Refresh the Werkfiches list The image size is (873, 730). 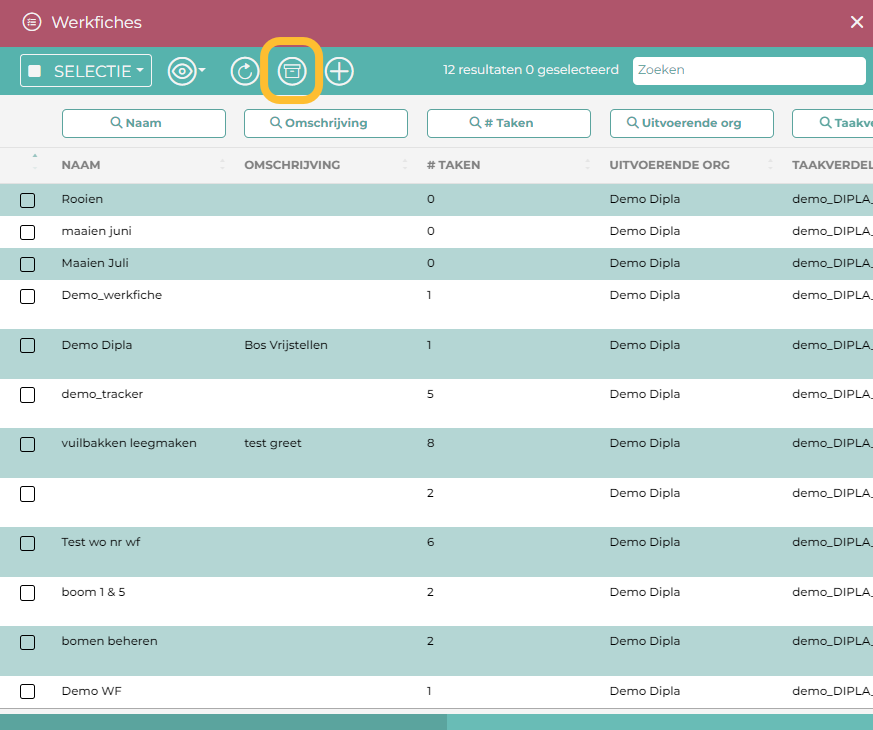[244, 71]
